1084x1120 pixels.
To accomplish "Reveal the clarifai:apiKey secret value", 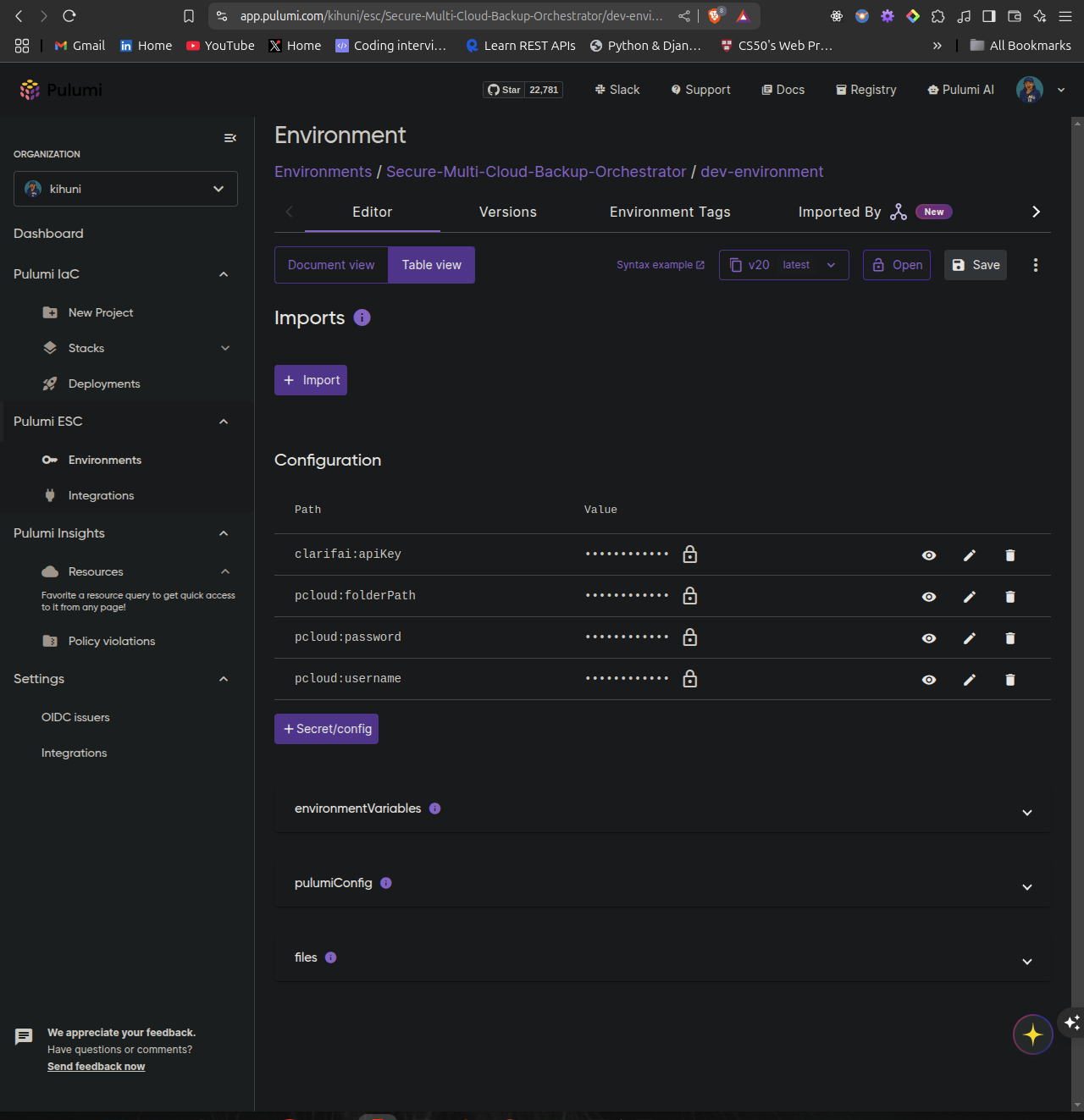I will [929, 555].
